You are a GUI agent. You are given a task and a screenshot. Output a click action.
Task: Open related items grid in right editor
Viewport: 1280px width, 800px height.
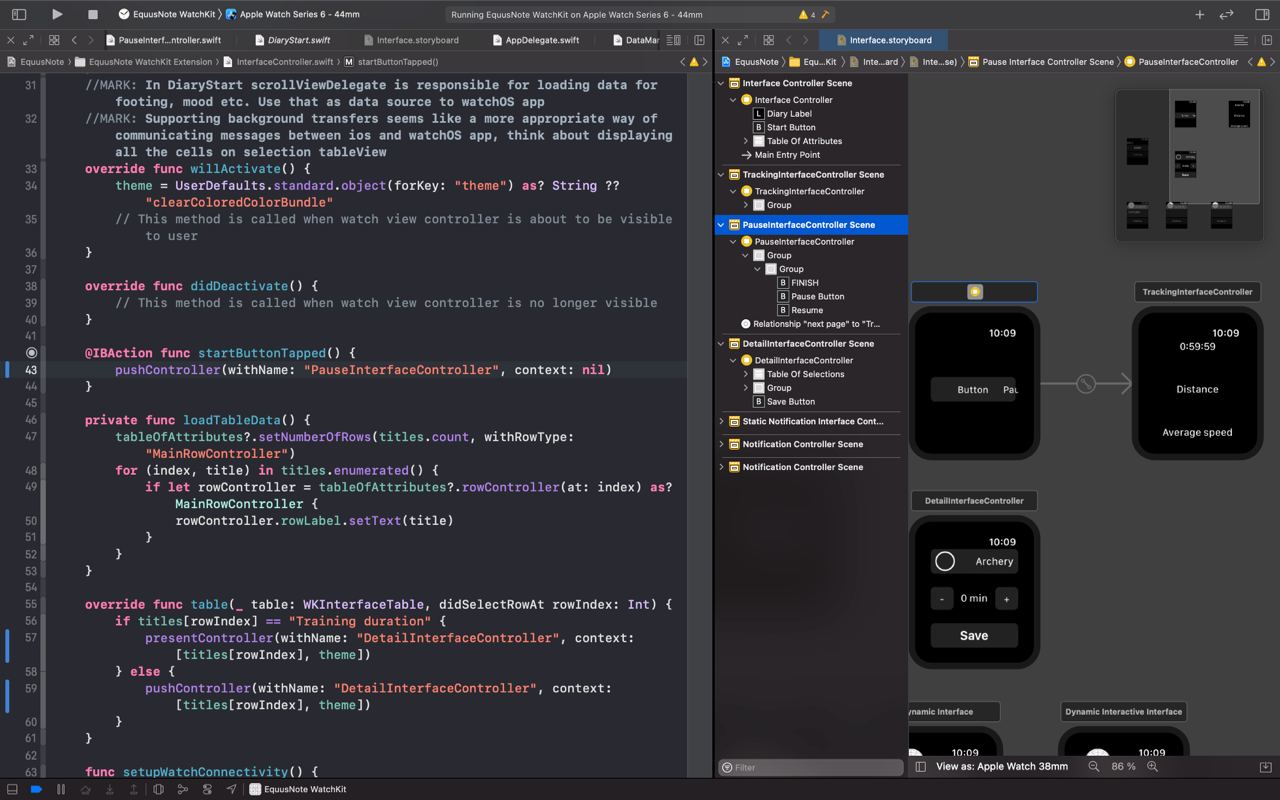(x=768, y=40)
